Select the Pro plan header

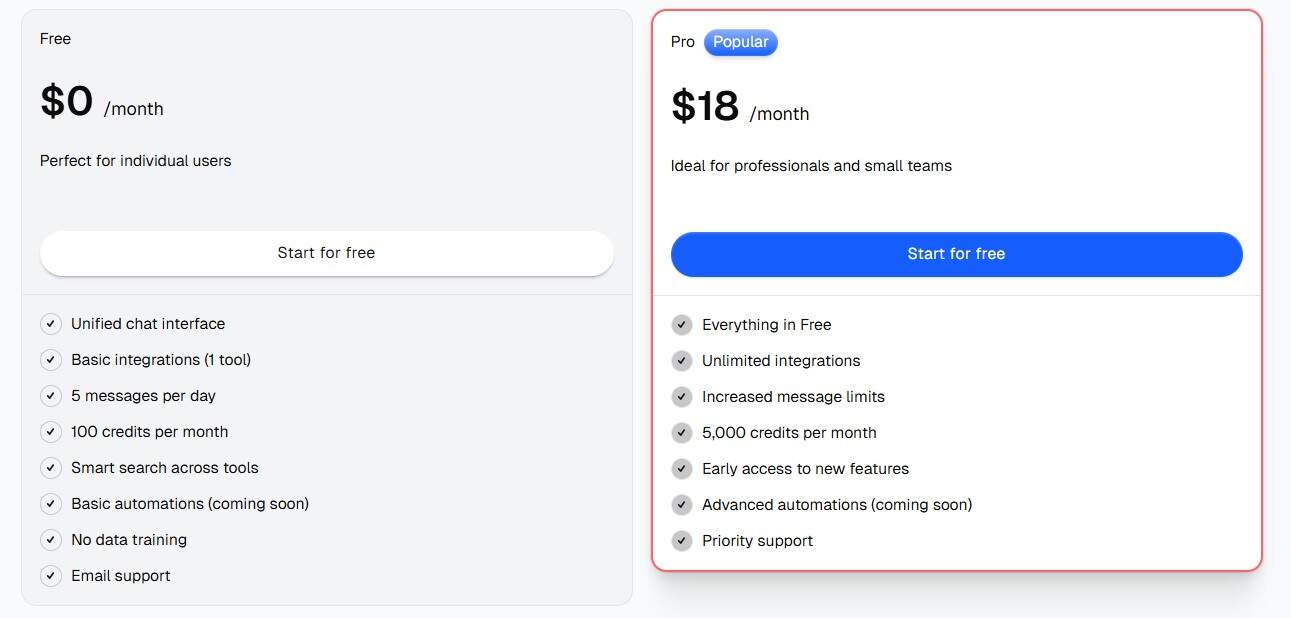(682, 41)
